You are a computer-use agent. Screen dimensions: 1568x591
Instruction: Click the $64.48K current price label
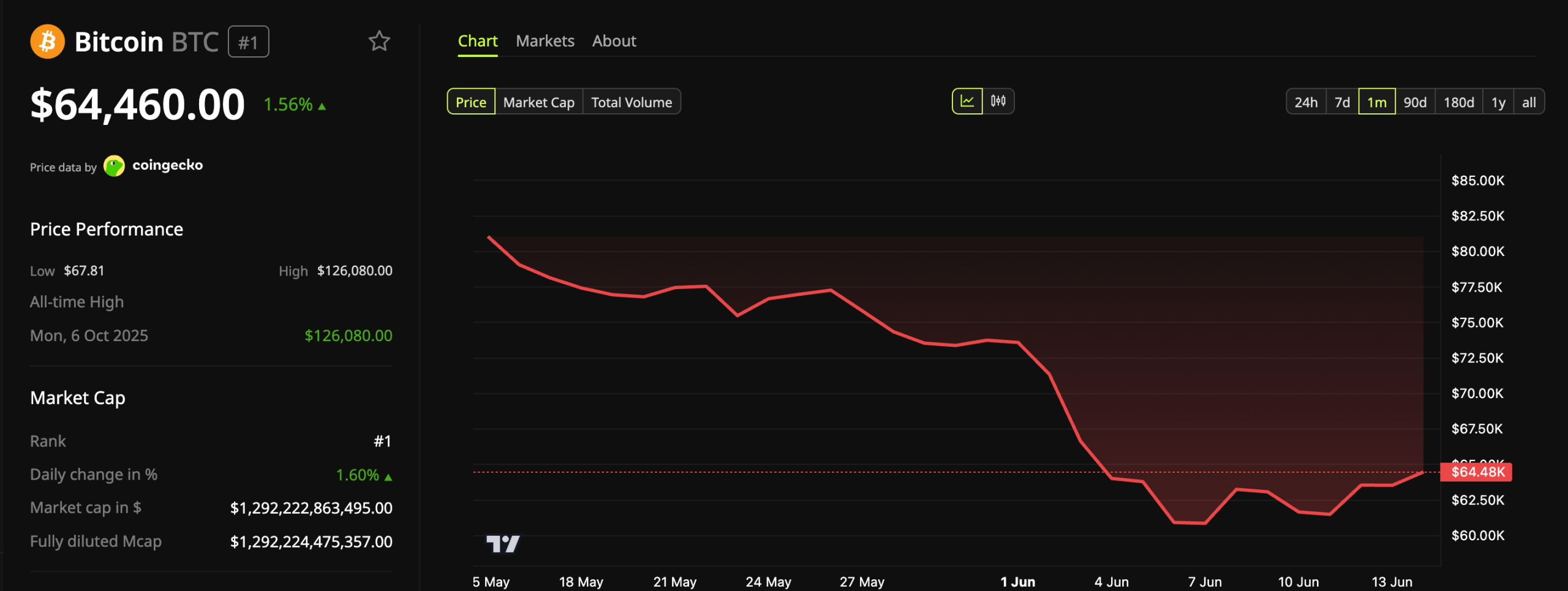click(x=1477, y=472)
